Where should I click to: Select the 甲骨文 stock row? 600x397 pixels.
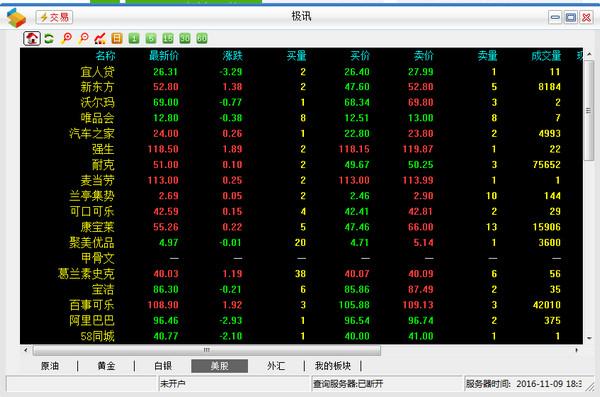pyautogui.click(x=301, y=258)
